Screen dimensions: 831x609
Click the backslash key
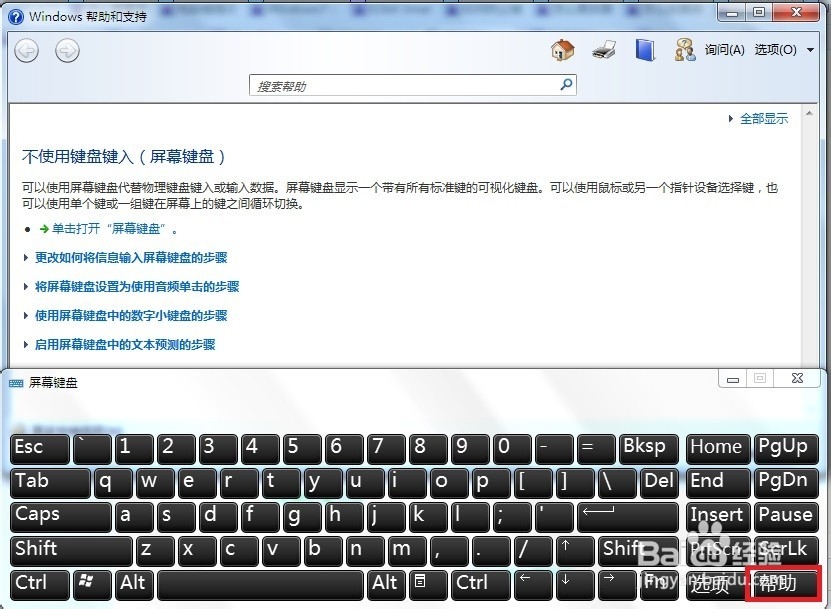click(616, 483)
